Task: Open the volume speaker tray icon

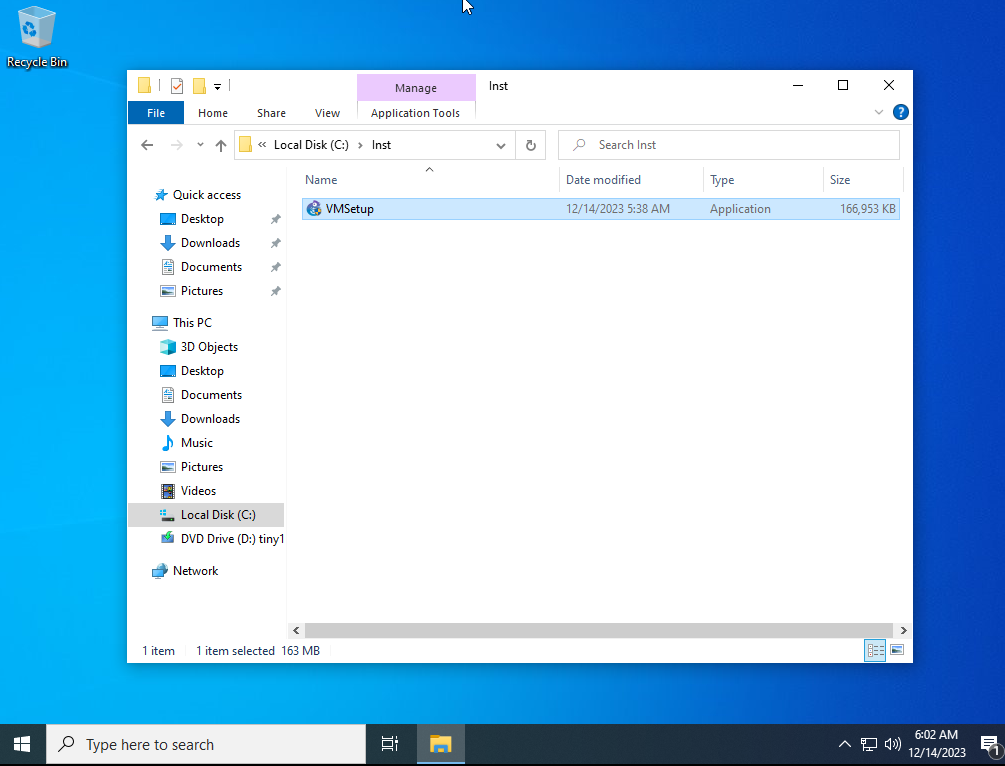Action: pos(892,744)
